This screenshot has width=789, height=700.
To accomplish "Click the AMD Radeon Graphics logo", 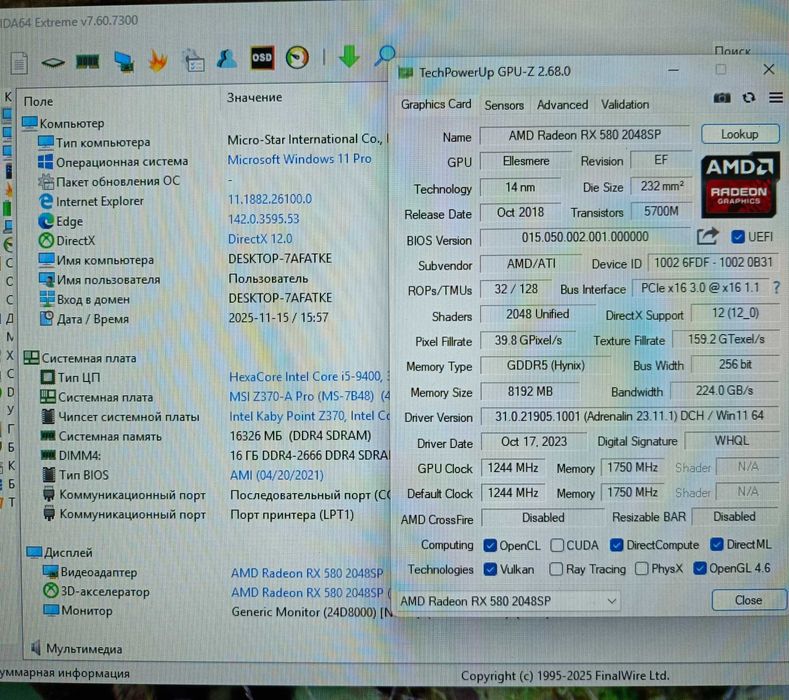I will tap(739, 185).
